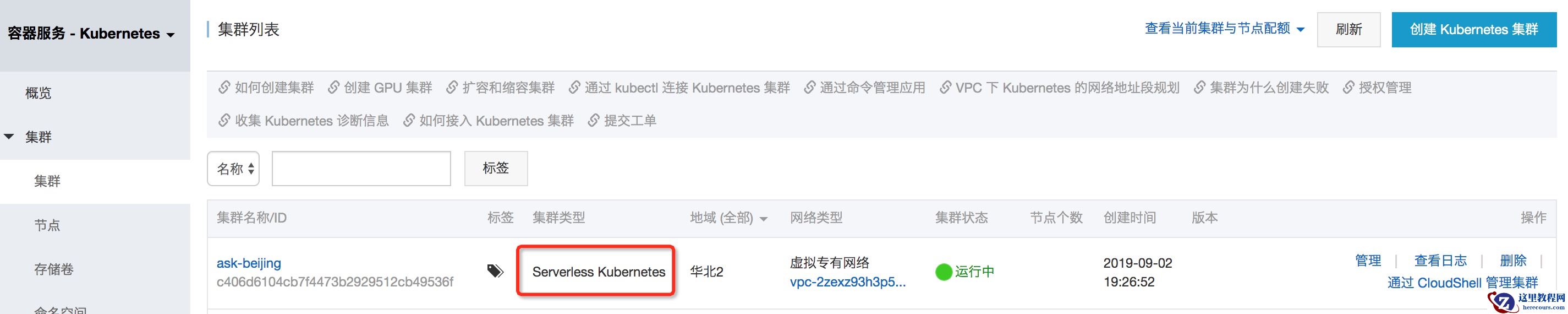Open 地域 (全部) region filter
Image resolution: width=1568 pixels, height=314 pixels.
pyautogui.click(x=728, y=218)
